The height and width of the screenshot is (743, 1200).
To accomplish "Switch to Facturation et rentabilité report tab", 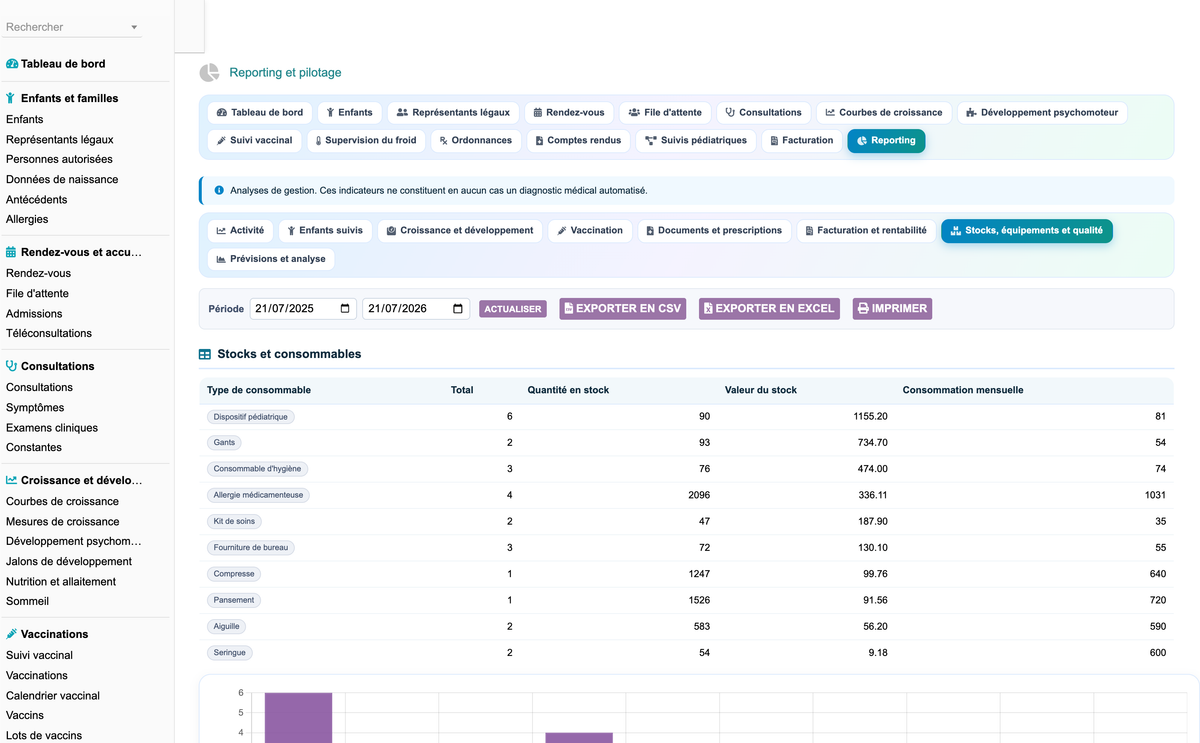I will click(866, 231).
